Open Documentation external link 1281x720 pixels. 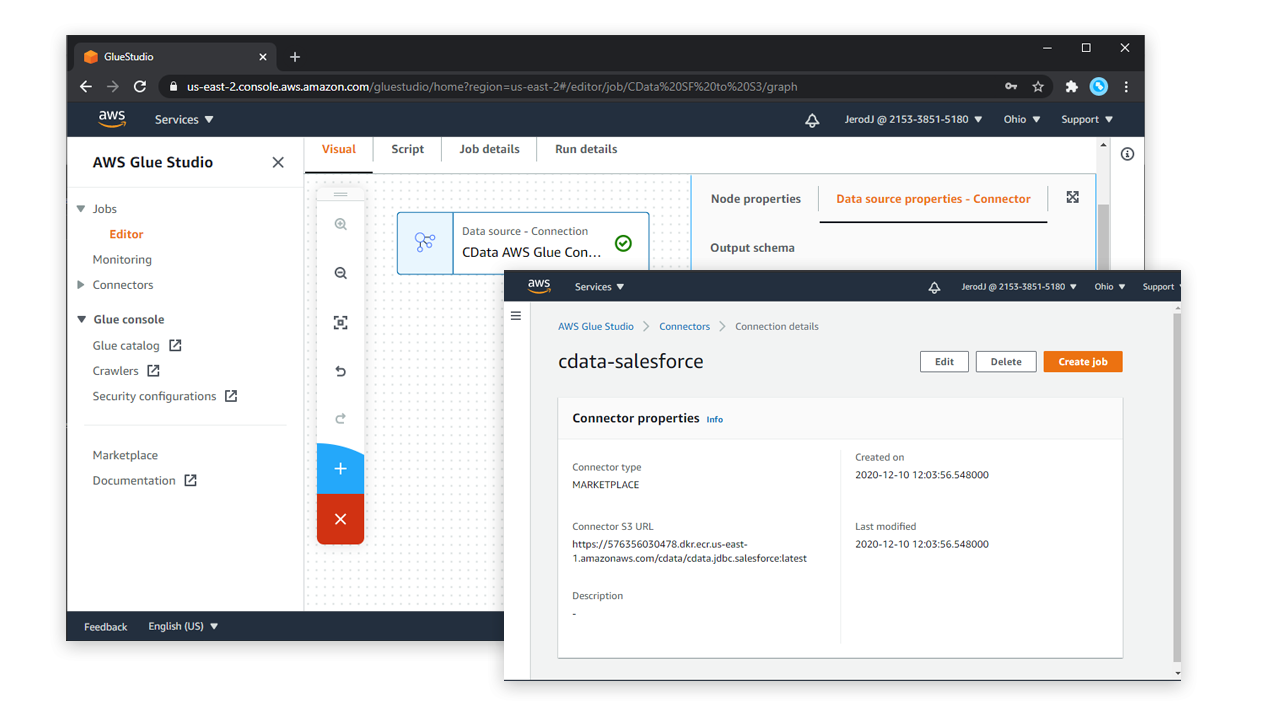click(x=145, y=480)
